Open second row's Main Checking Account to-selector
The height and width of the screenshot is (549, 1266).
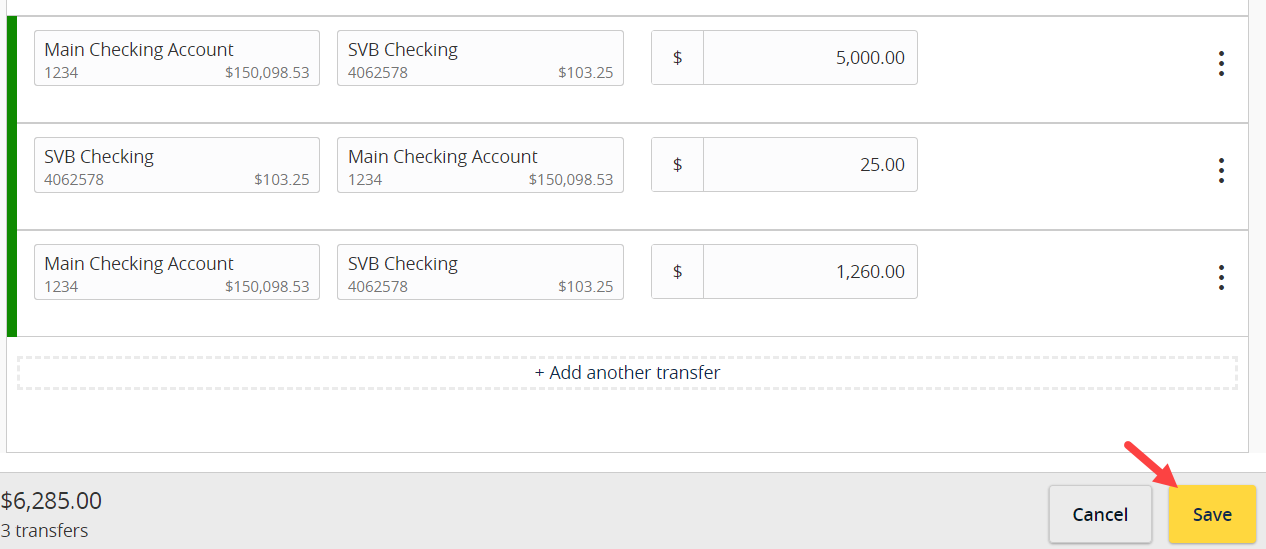pos(480,165)
